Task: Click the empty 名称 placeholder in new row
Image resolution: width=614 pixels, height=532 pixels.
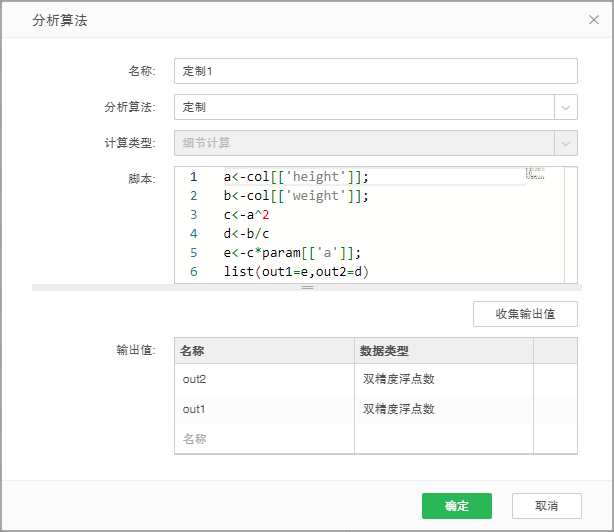Action: (x=264, y=438)
